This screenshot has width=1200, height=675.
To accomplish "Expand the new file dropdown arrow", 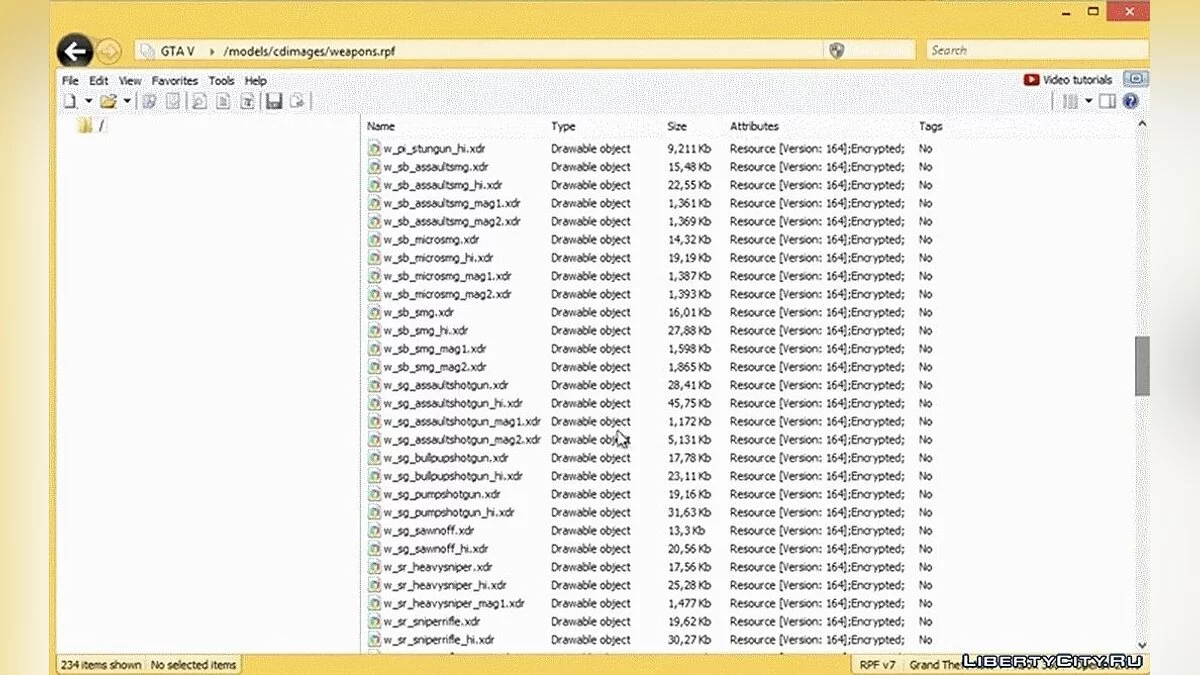I will tap(88, 101).
